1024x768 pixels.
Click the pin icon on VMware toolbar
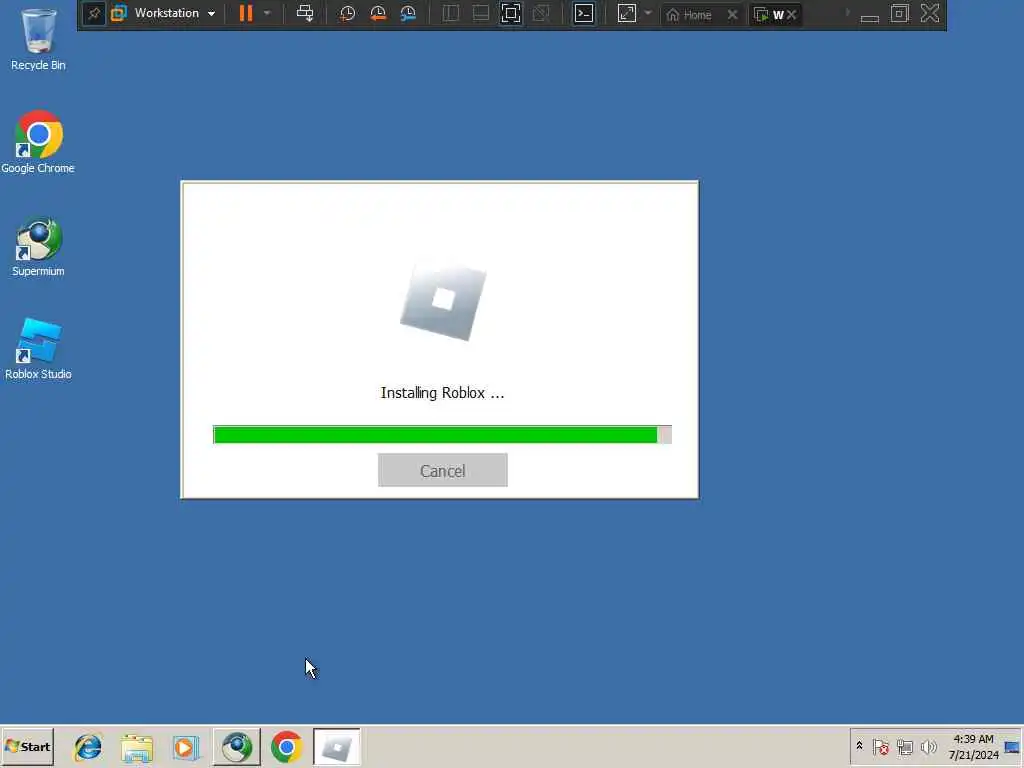(x=94, y=14)
